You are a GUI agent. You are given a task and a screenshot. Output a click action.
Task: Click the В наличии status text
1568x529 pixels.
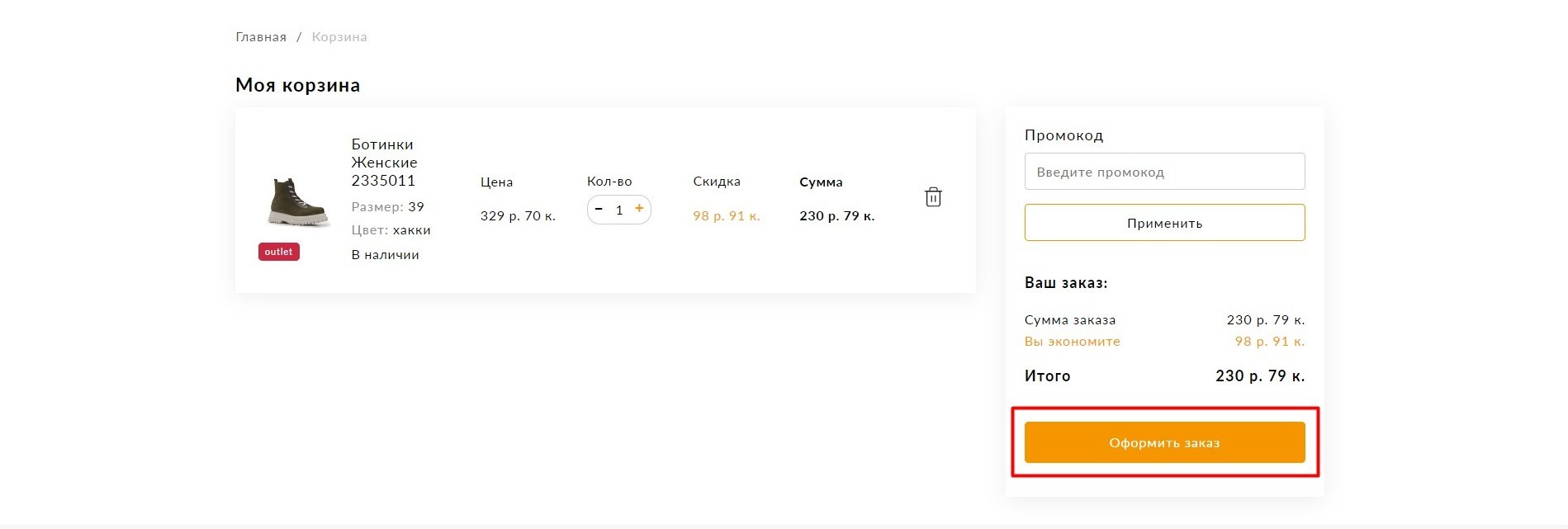385,255
